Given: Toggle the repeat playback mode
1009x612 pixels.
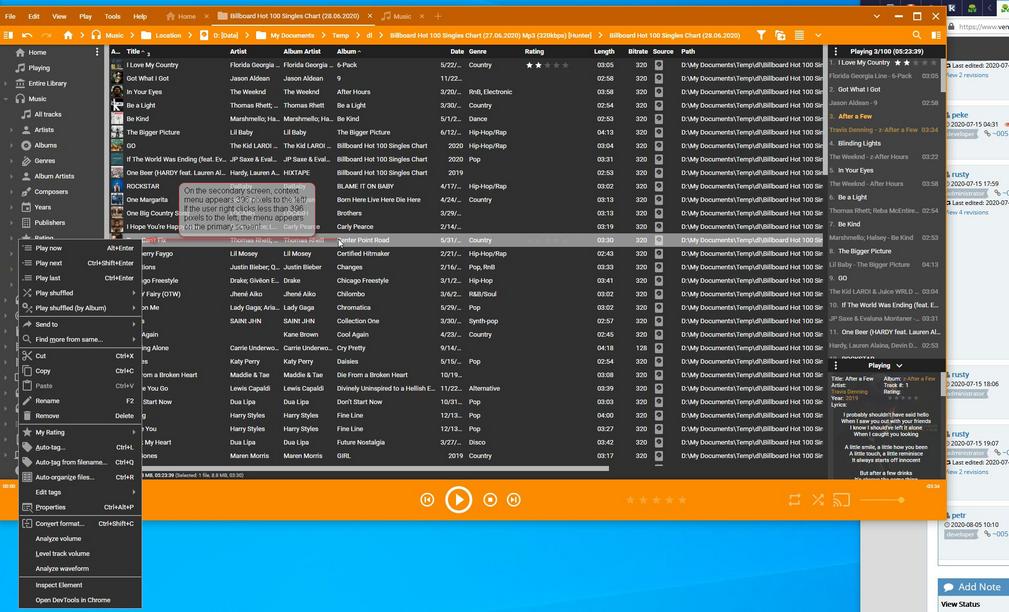Looking at the screenshot, I should (x=794, y=499).
